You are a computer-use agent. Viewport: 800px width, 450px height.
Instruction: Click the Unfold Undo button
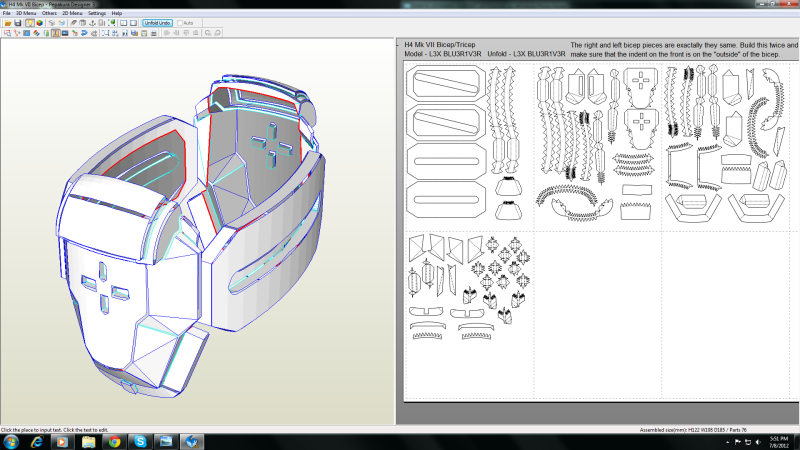(x=157, y=23)
